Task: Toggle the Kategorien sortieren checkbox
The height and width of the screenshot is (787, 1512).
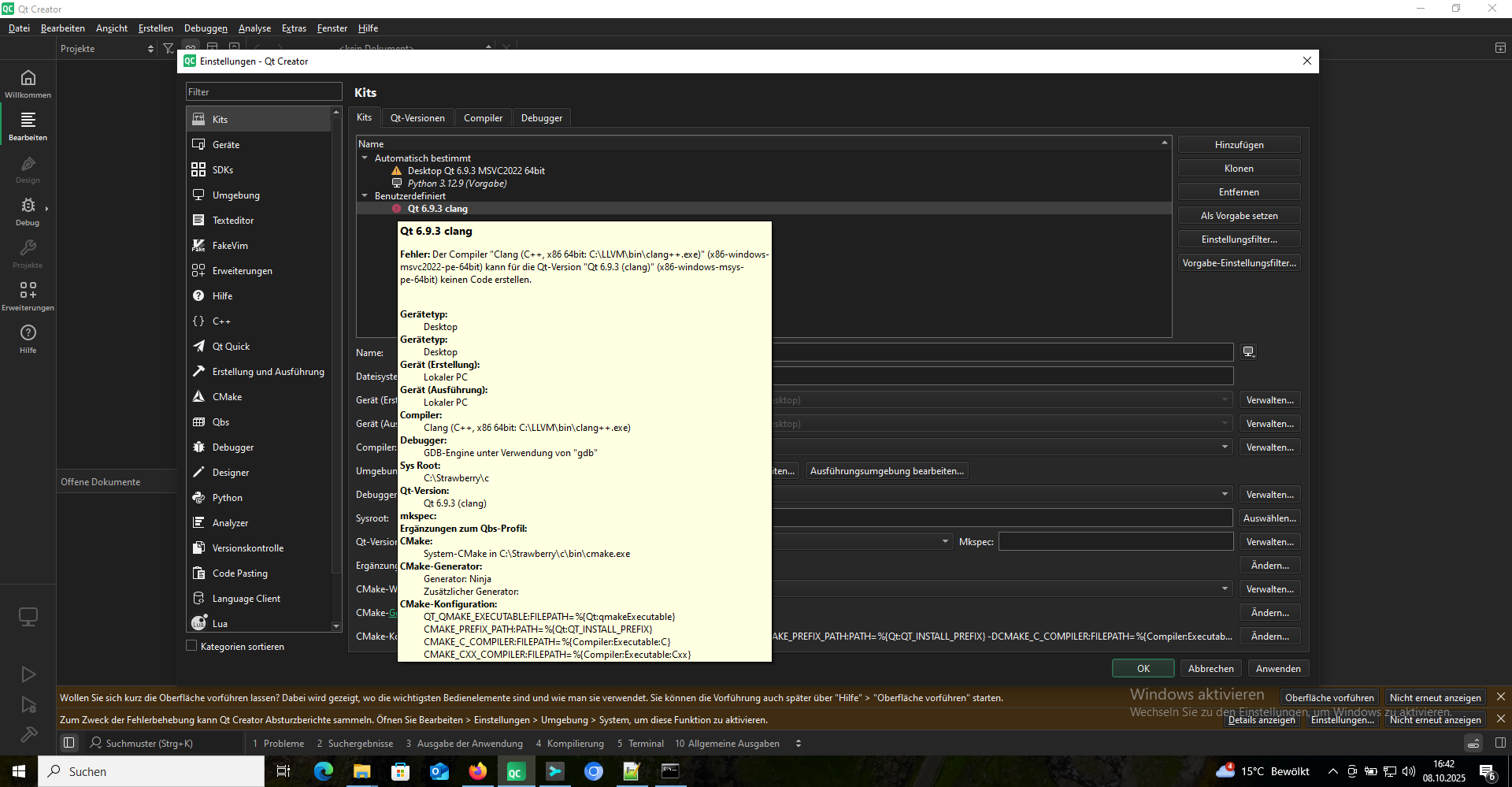Action: 191,647
